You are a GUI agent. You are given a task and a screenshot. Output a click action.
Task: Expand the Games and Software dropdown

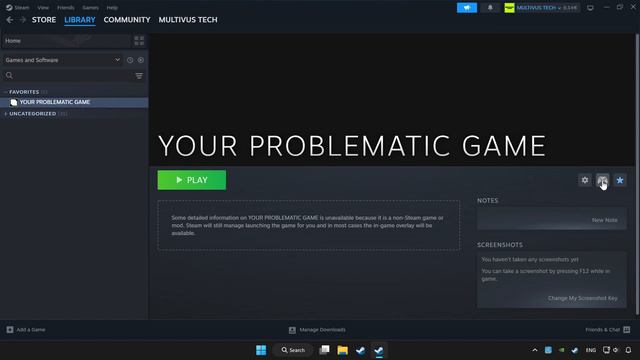(62, 60)
